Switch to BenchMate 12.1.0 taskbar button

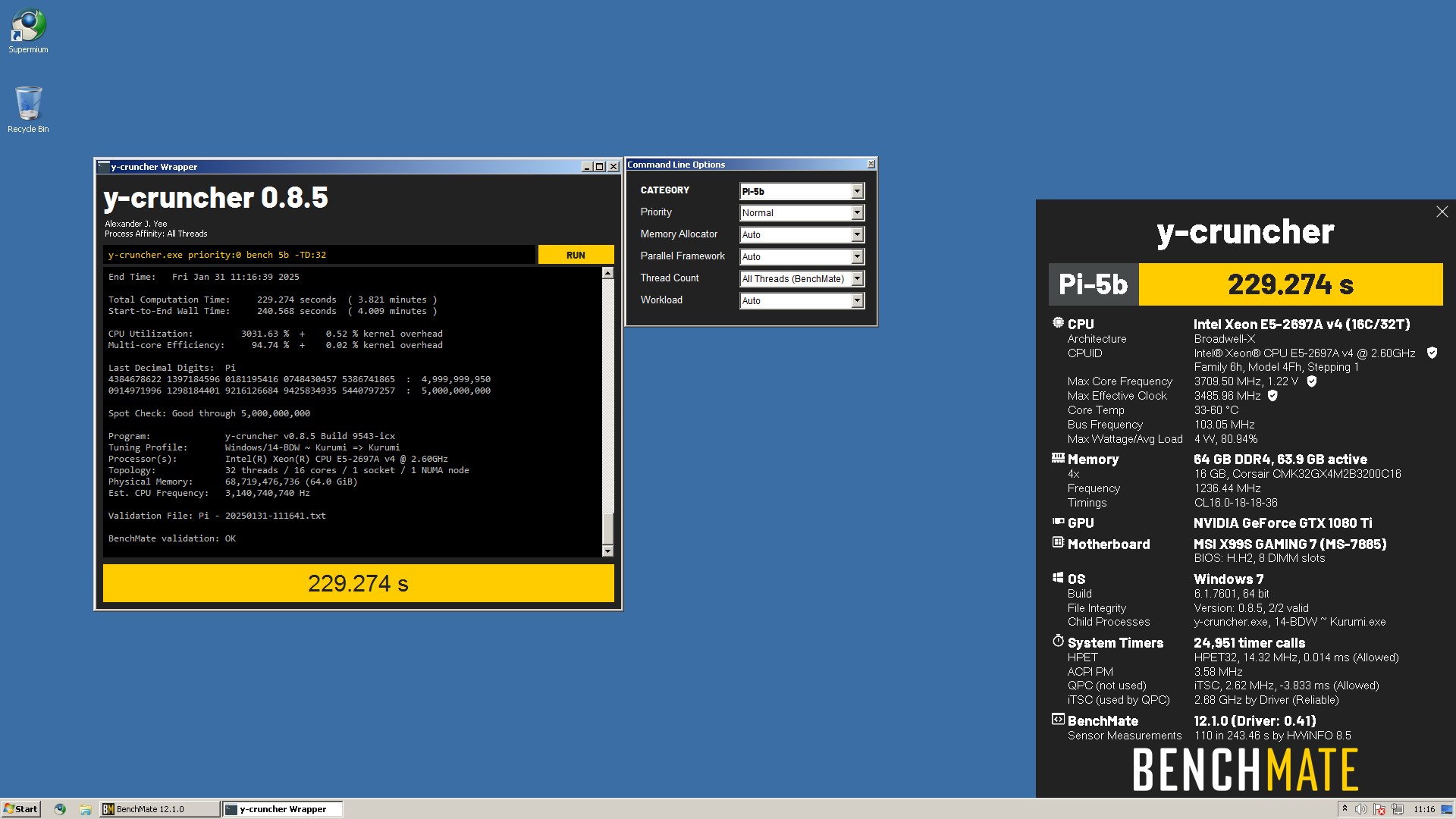click(160, 809)
